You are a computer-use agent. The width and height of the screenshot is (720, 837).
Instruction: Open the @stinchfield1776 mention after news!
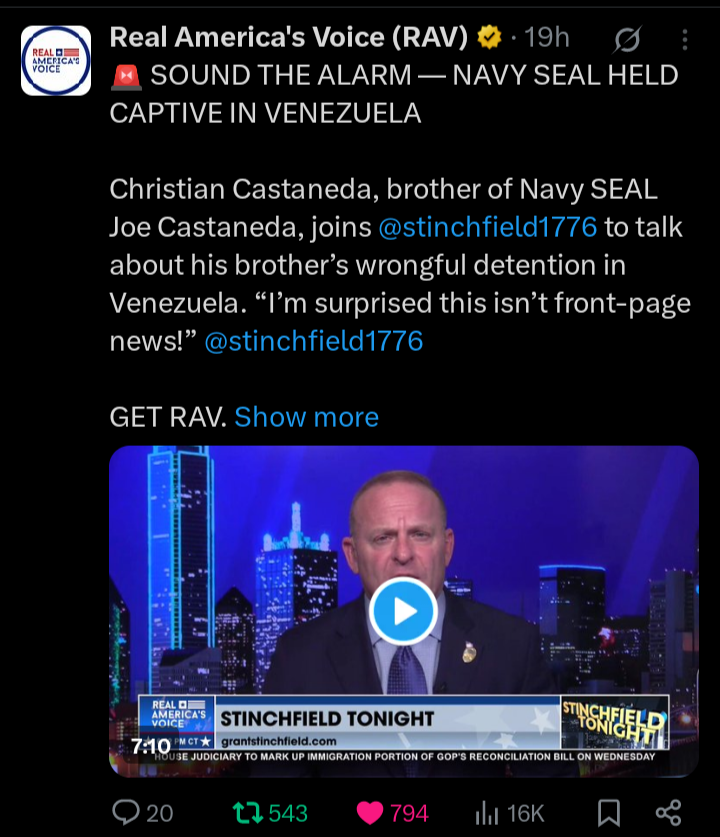tap(314, 341)
